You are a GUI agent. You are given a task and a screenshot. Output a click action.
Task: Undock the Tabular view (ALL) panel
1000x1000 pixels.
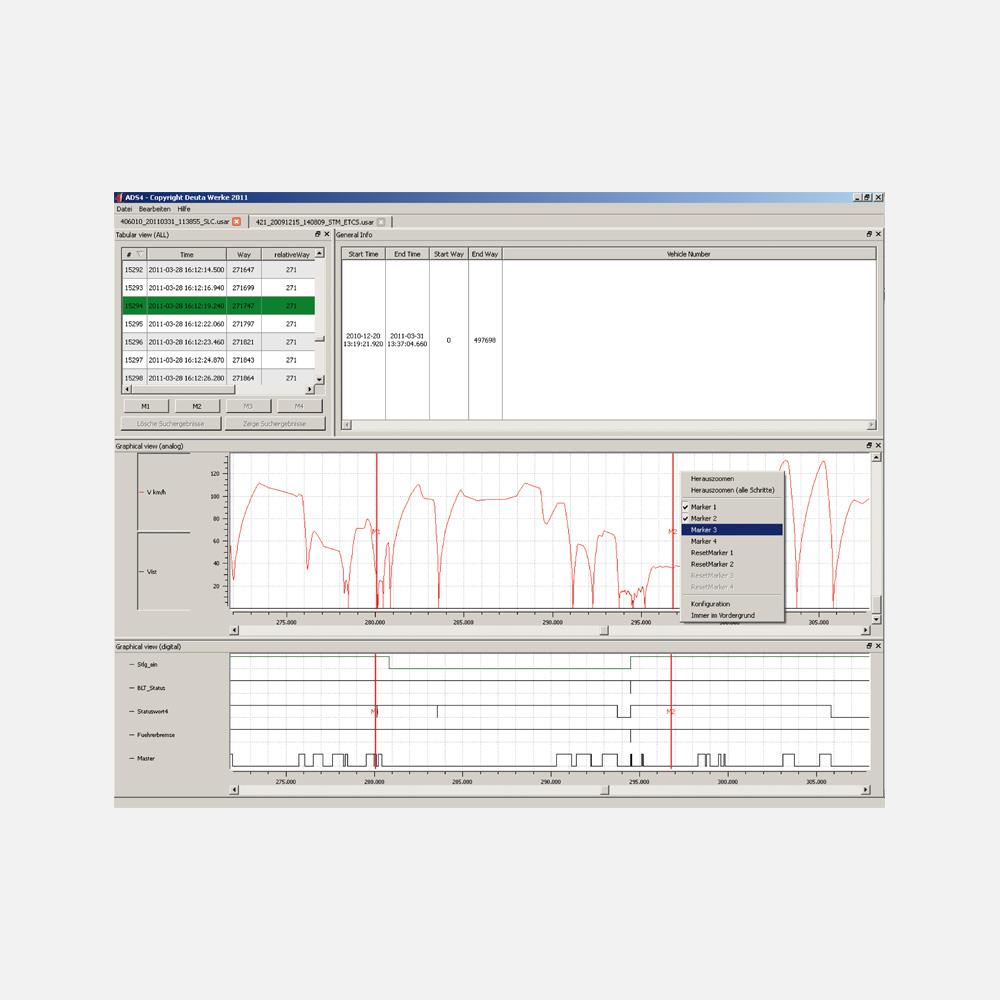318,234
